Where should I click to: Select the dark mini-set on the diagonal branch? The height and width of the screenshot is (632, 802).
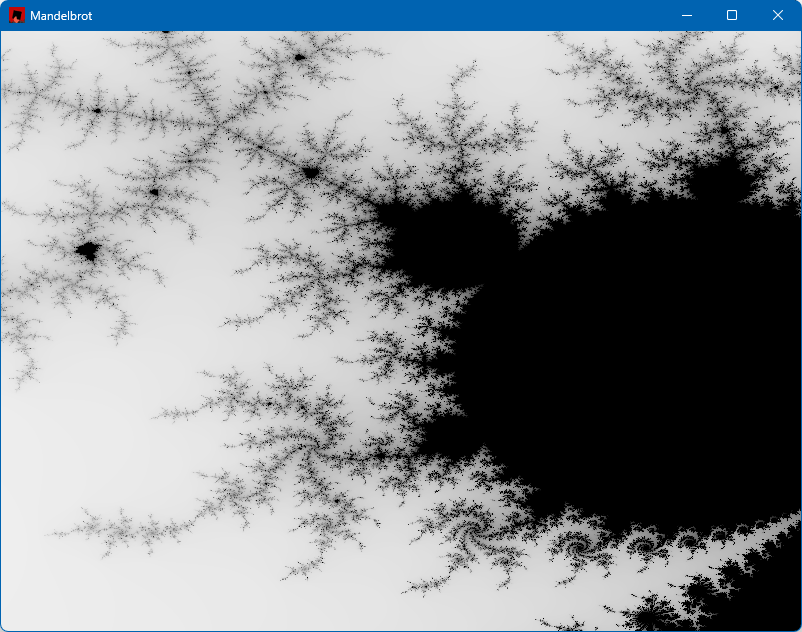(x=311, y=173)
